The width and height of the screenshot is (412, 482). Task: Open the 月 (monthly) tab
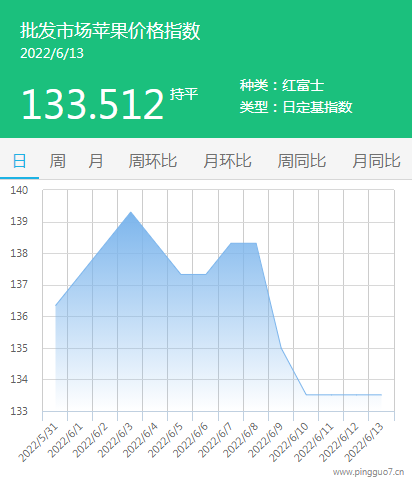click(x=96, y=161)
